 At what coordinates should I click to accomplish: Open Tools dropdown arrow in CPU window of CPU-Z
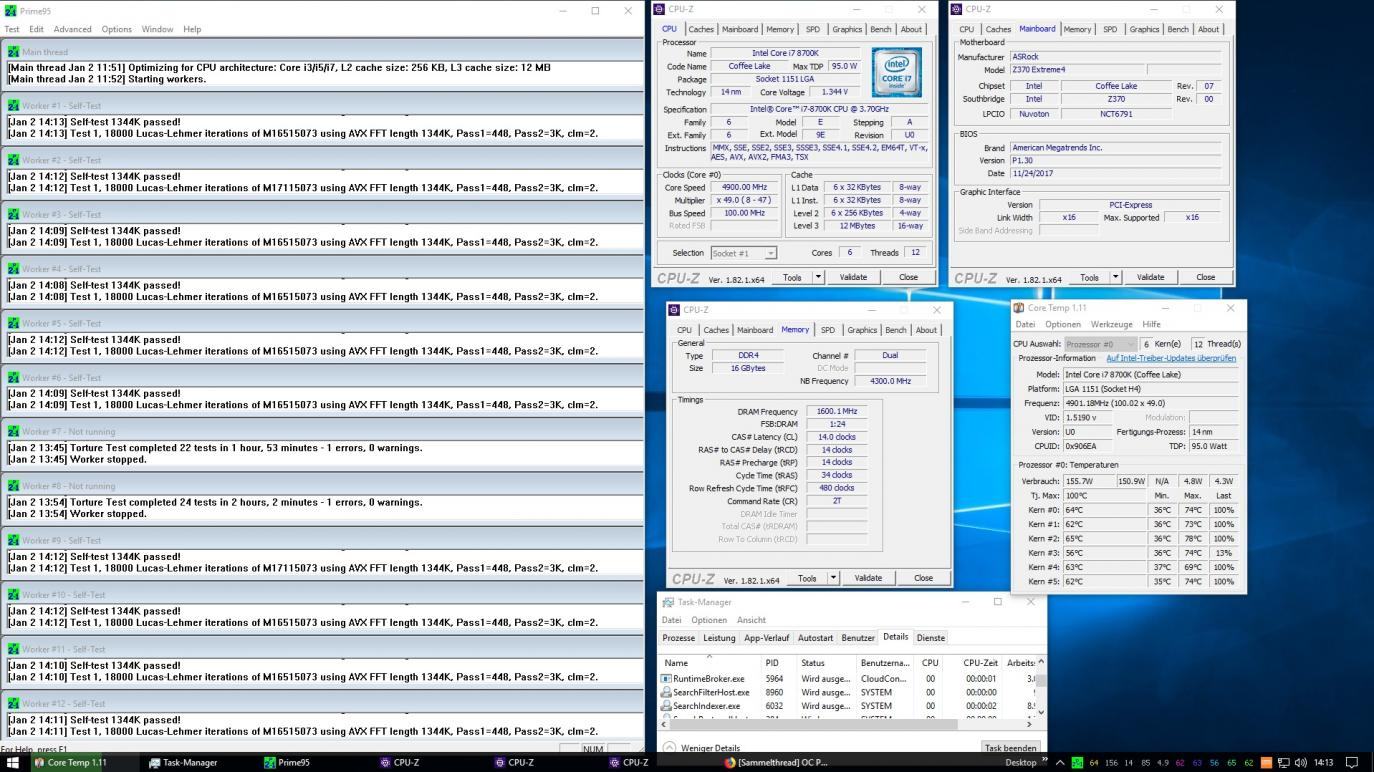coord(818,277)
